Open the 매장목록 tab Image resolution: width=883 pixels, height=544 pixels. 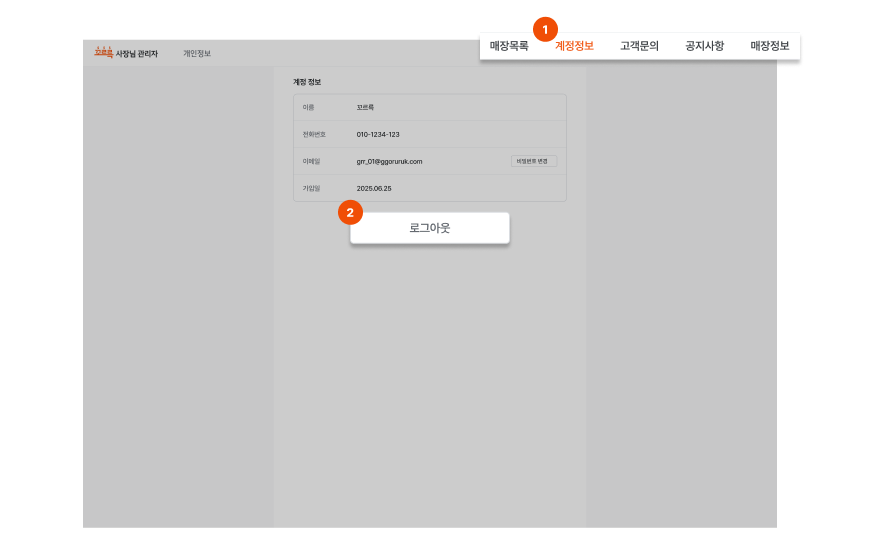509,46
